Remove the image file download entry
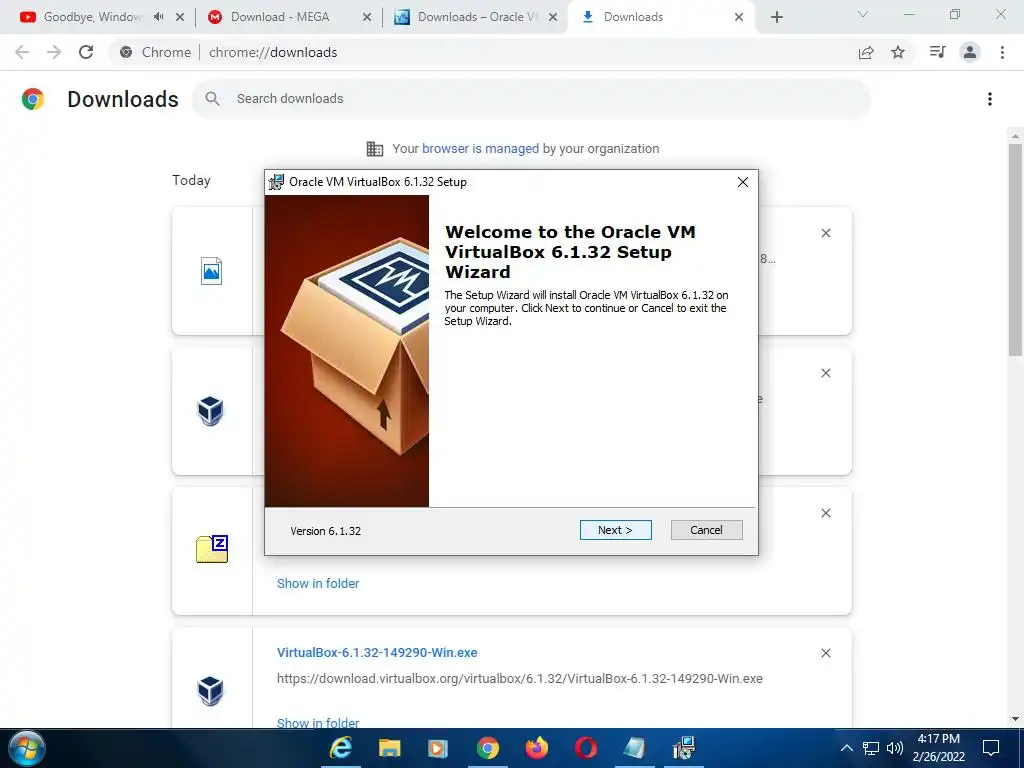Image resolution: width=1024 pixels, height=768 pixels. [x=825, y=233]
